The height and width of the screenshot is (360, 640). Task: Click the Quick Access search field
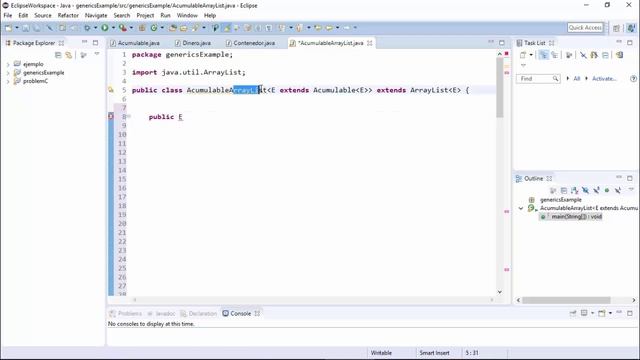tap(585, 28)
